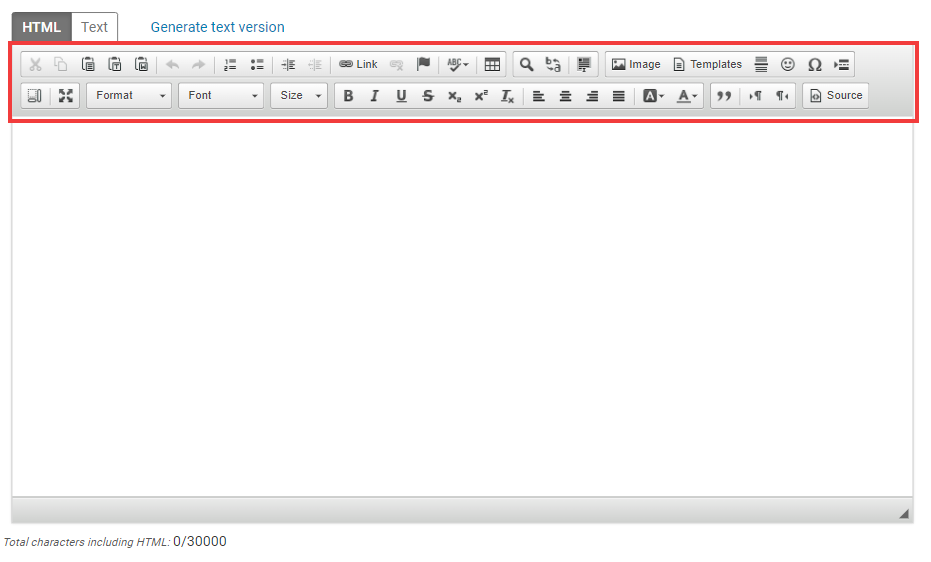This screenshot has height=562, width=931.
Task: Insert a horizontal line
Action: 761,64
